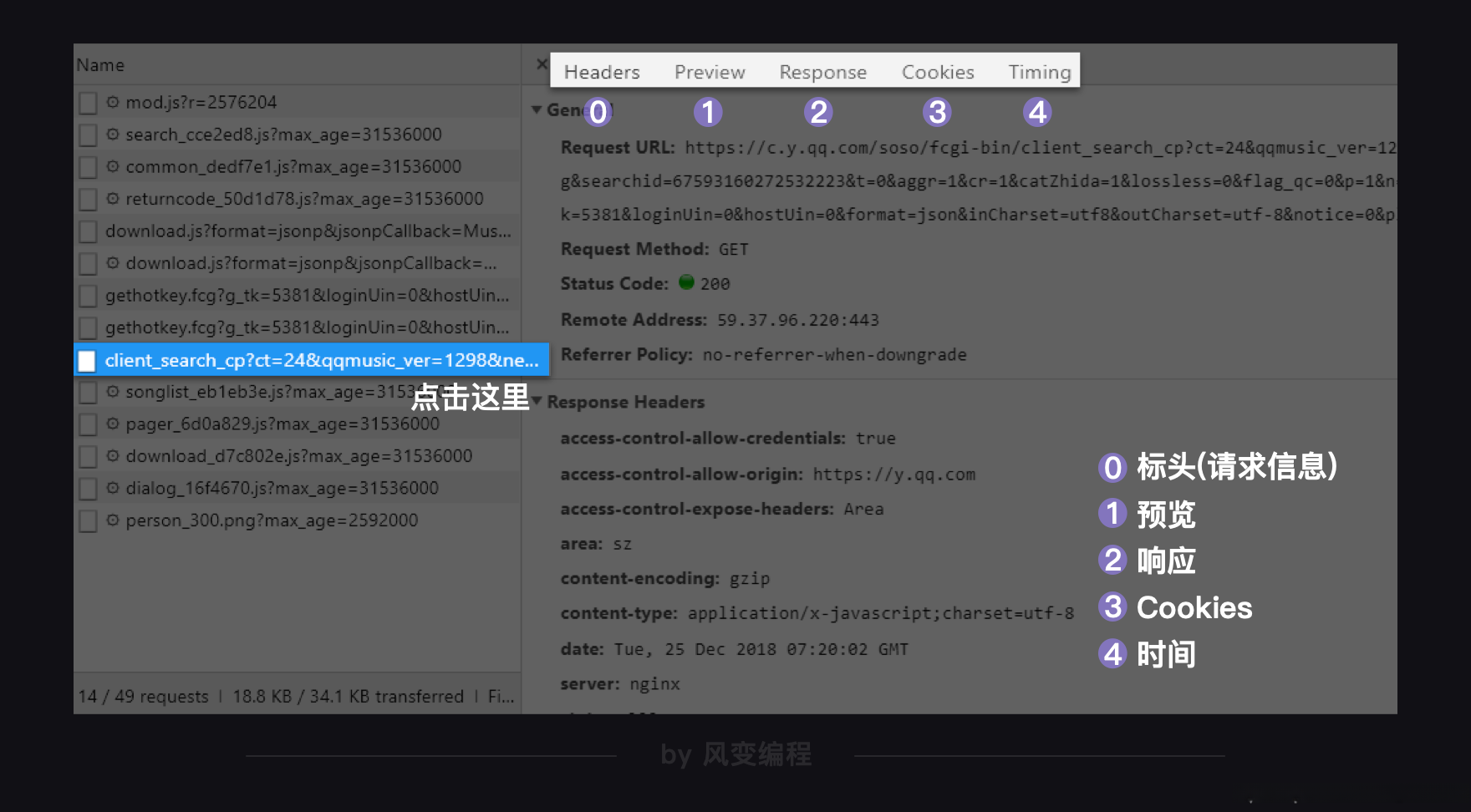
Task: Click the gear icon beside search_cce2ed8.js
Action: (x=113, y=134)
